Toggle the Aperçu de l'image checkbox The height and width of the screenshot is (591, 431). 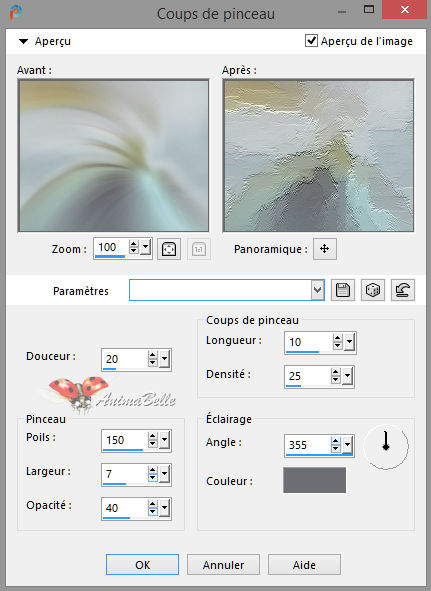311,40
